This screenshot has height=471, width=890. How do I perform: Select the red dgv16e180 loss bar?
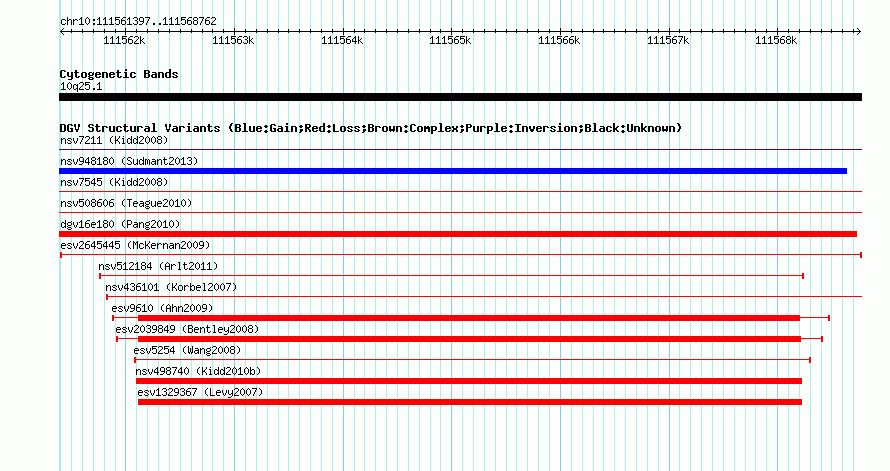click(x=458, y=234)
